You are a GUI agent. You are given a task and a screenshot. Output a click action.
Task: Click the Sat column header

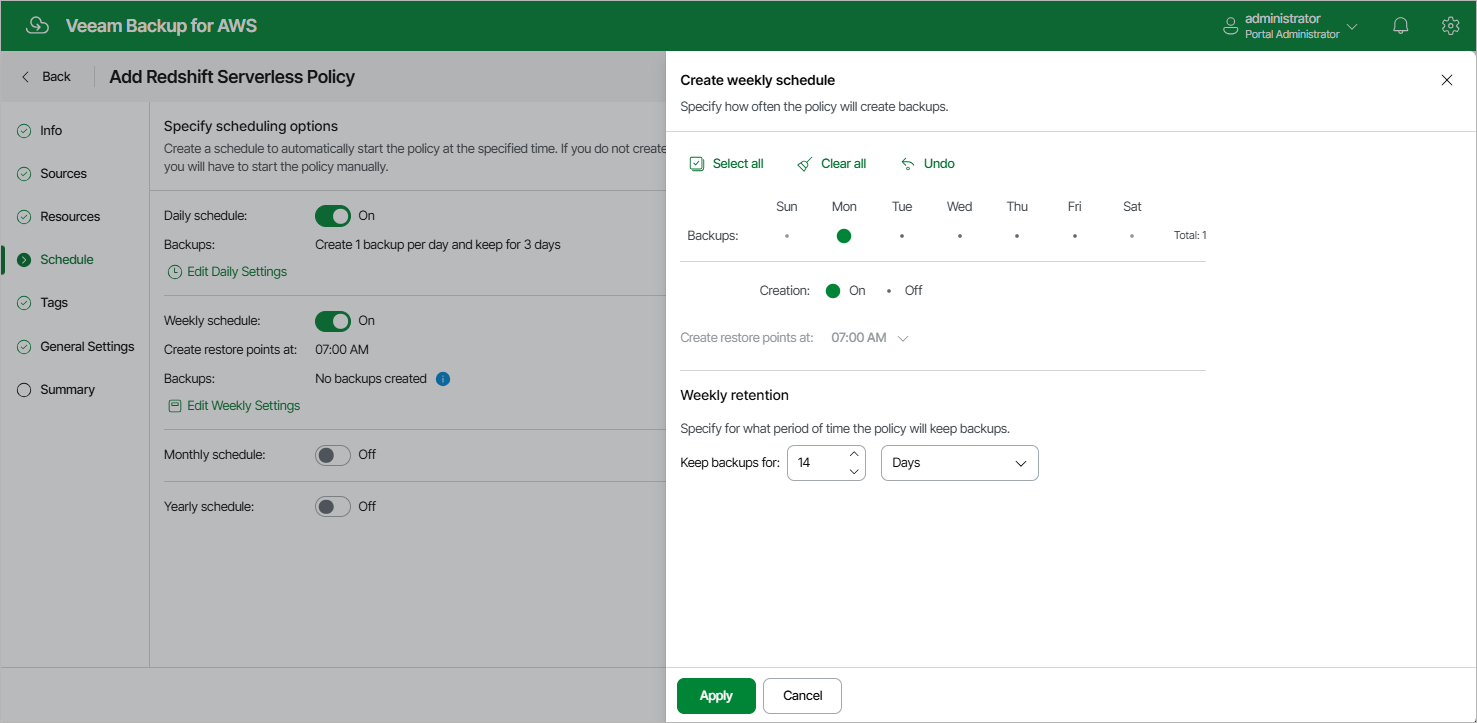point(1132,207)
